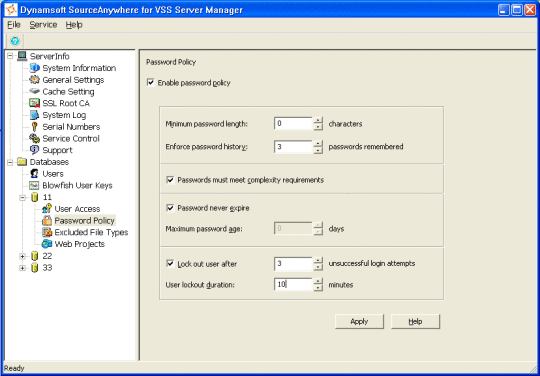Decrease unsuccessful login attempts value
540x376 pixels.
(318, 267)
